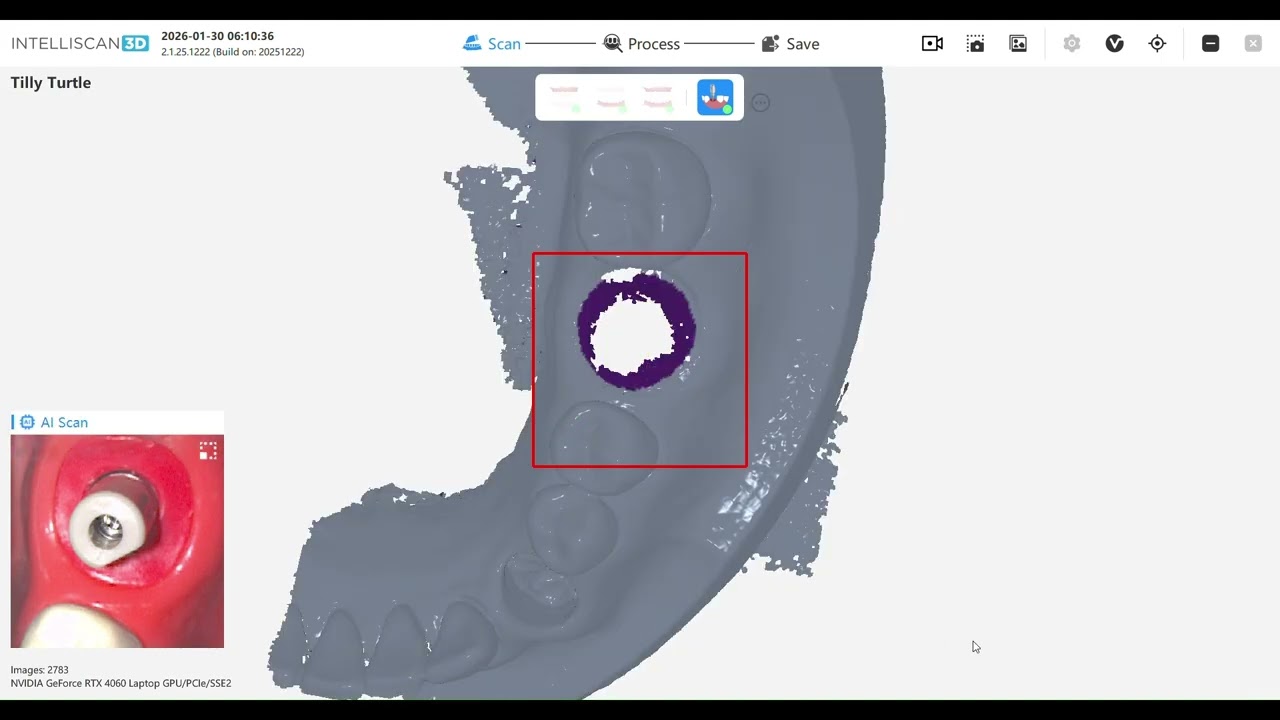This screenshot has width=1280, height=720.
Task: Click the round V logo icon
Action: tap(1115, 44)
